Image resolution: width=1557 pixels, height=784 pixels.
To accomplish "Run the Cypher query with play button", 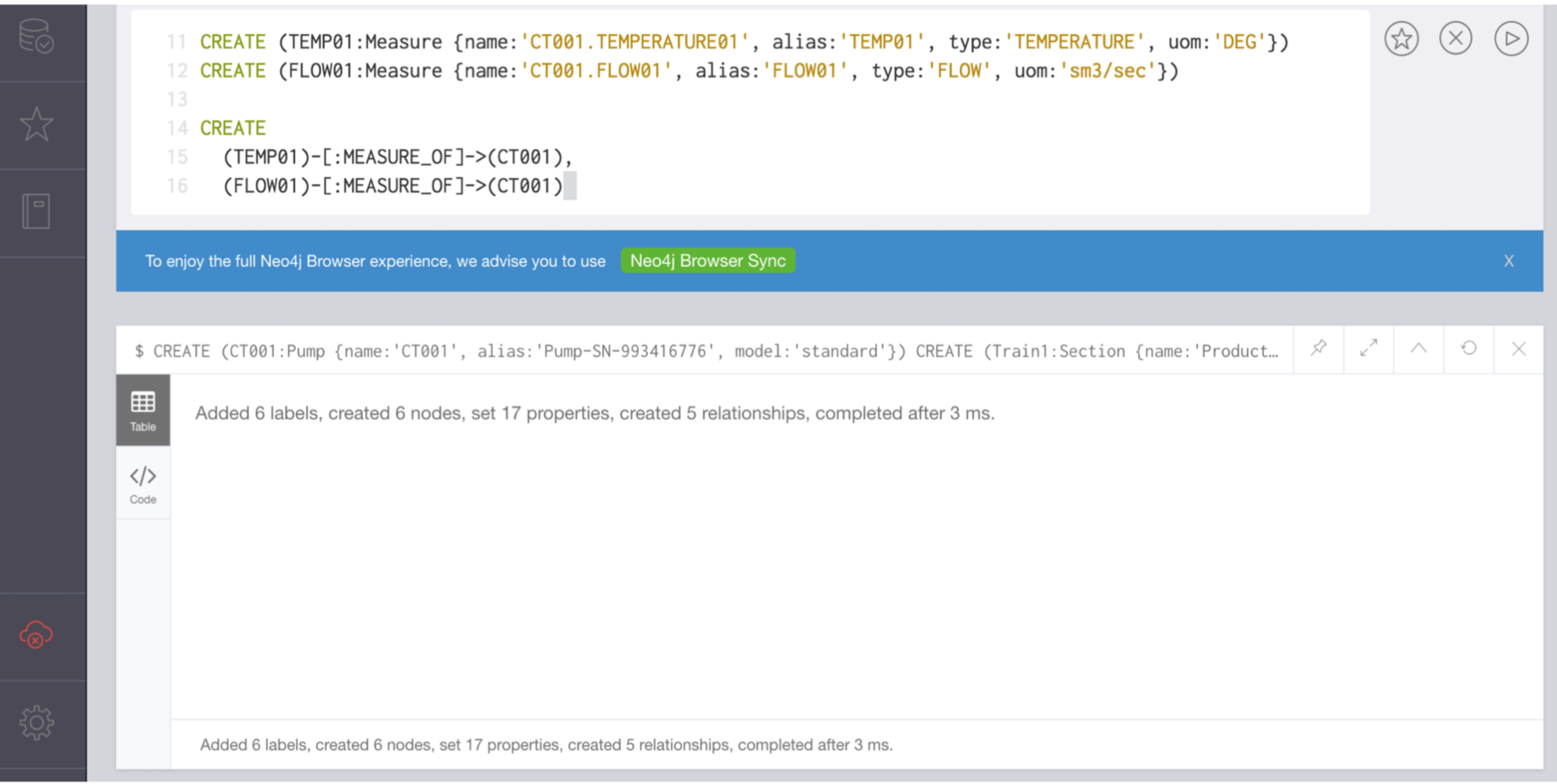I will [1511, 39].
